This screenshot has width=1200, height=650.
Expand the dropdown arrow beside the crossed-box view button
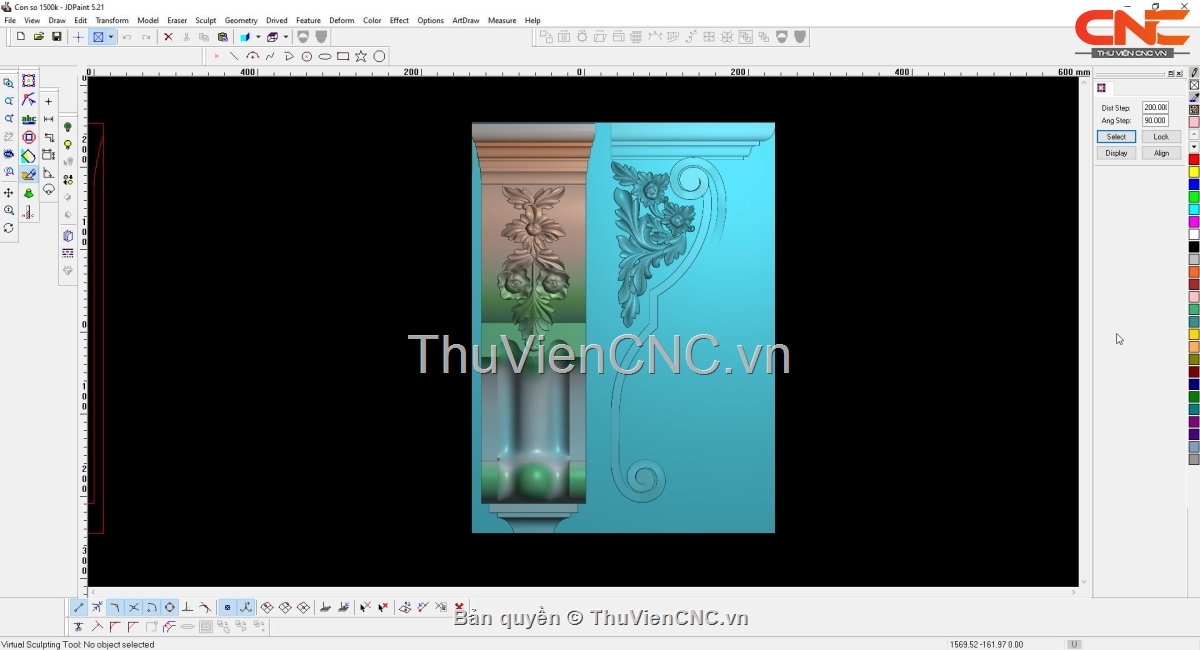point(111,37)
